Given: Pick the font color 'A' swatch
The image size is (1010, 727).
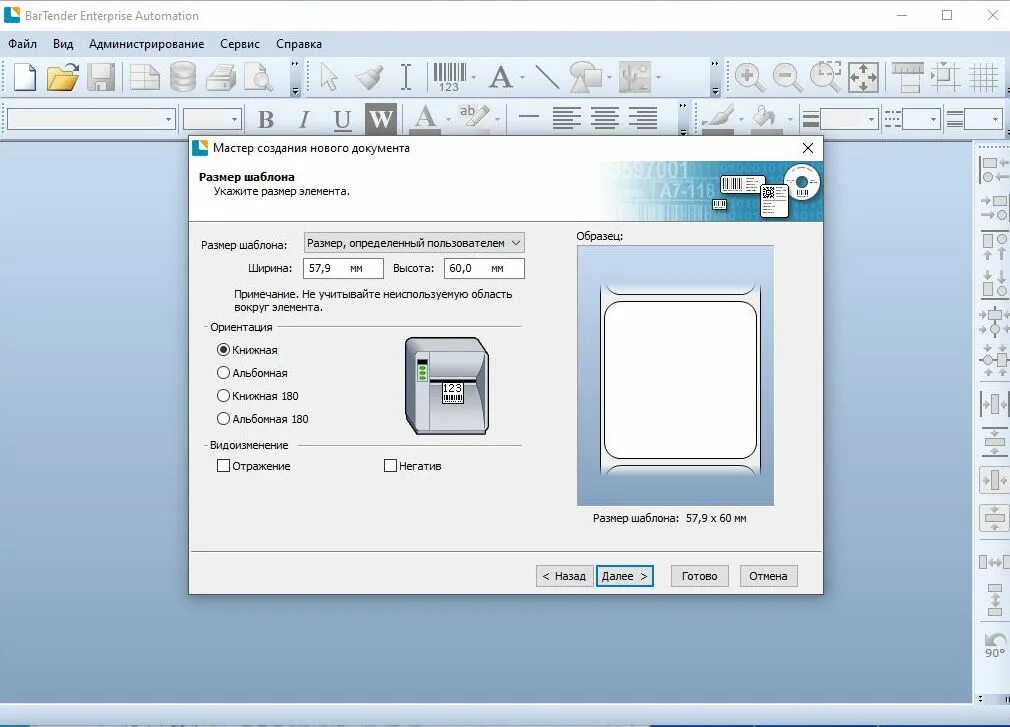Looking at the screenshot, I should 424,119.
